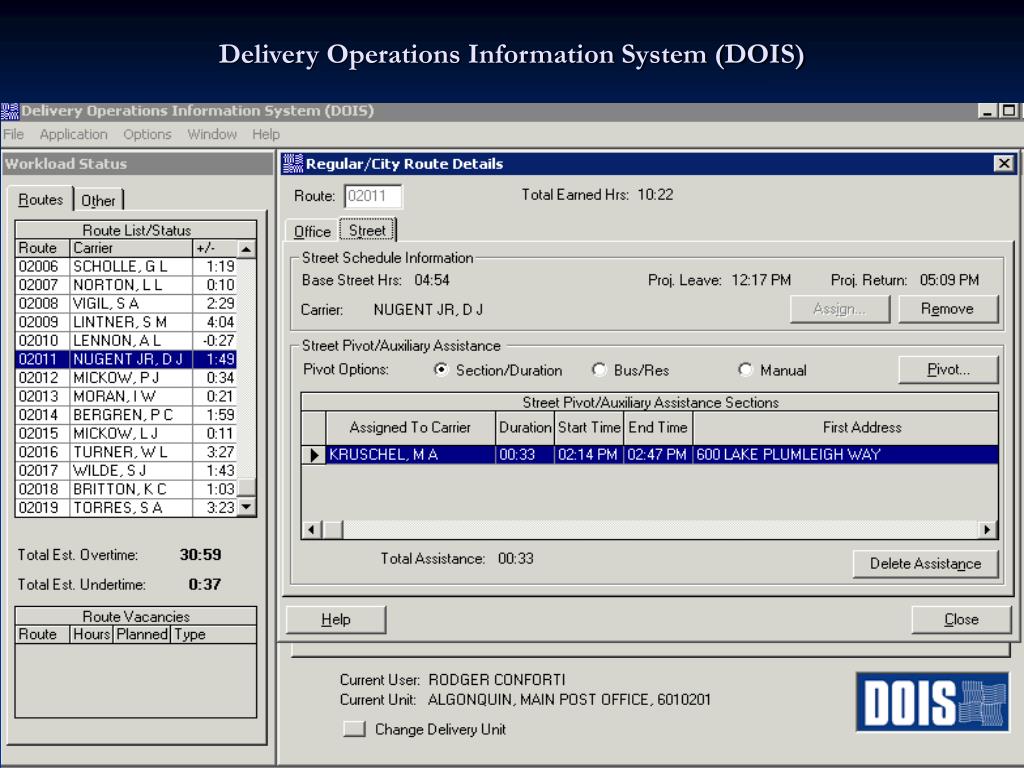Click the 02:47 PM end time cell
The image size is (1024, 768).
pyautogui.click(x=658, y=455)
